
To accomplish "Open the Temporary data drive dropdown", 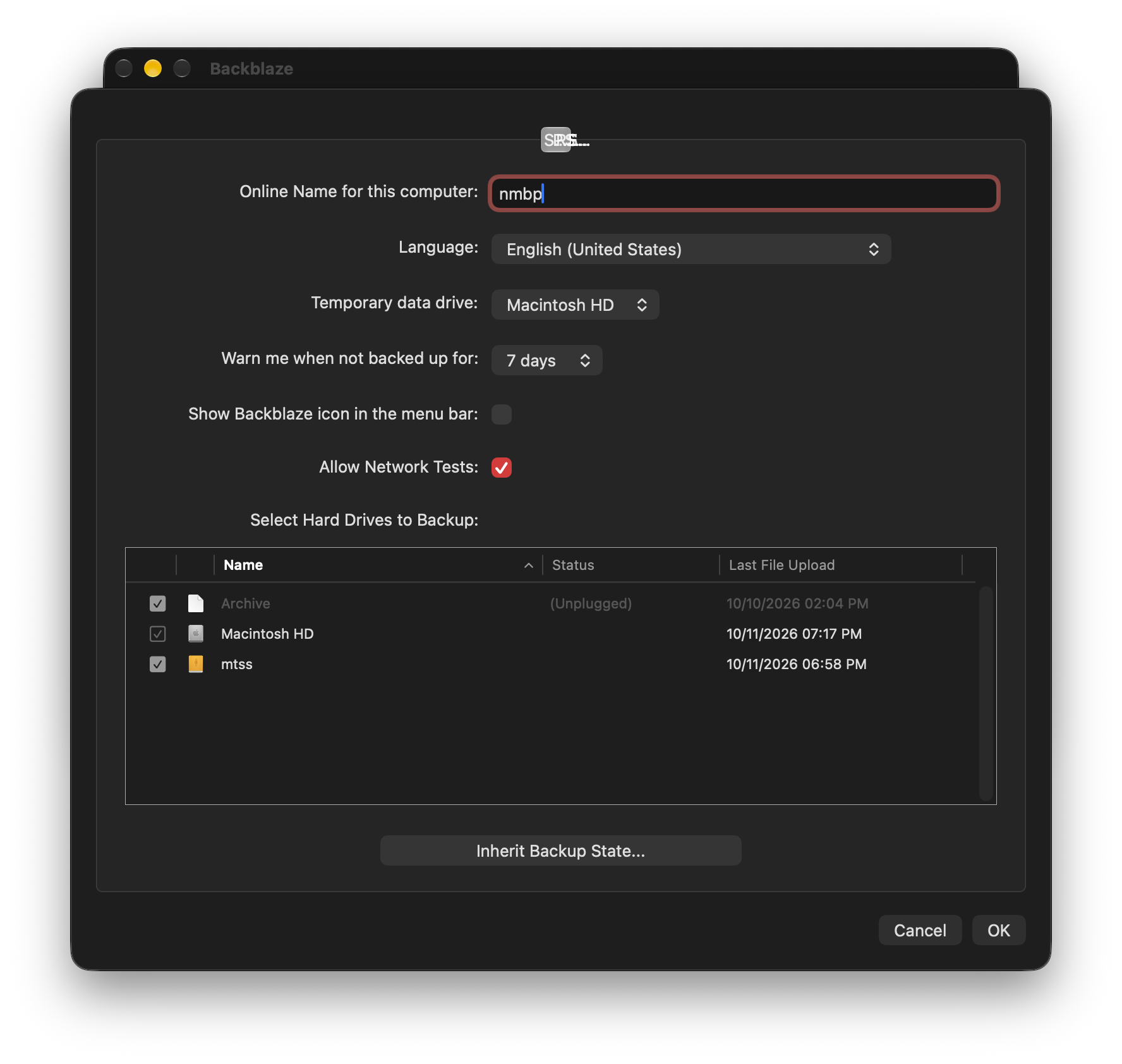I will point(576,305).
